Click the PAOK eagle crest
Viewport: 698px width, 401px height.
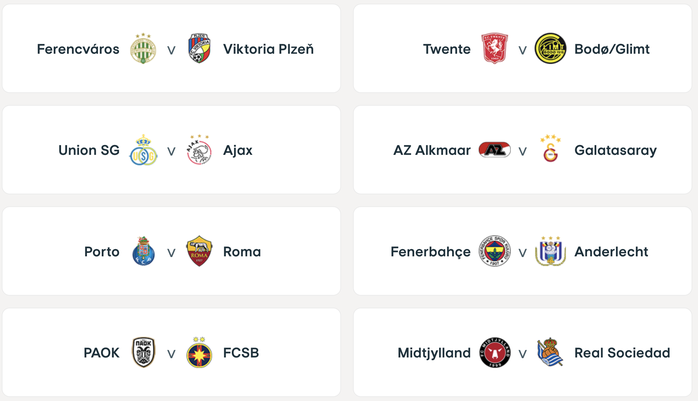(143, 352)
